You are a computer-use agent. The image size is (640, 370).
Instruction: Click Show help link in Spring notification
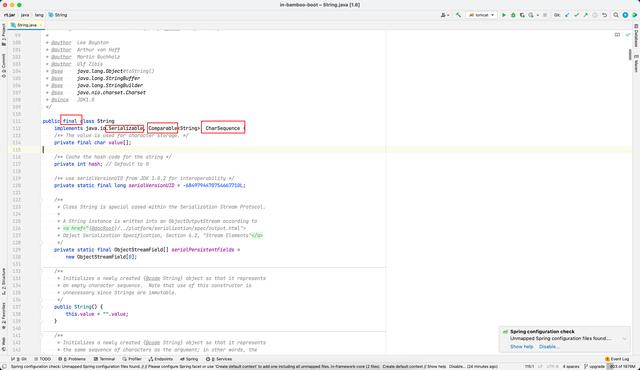click(521, 346)
